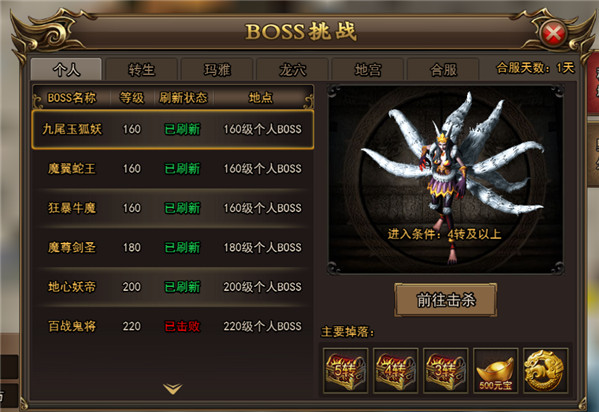Screen dimensions: 599x412
Task: Select the 合服 tab
Action: (444, 70)
